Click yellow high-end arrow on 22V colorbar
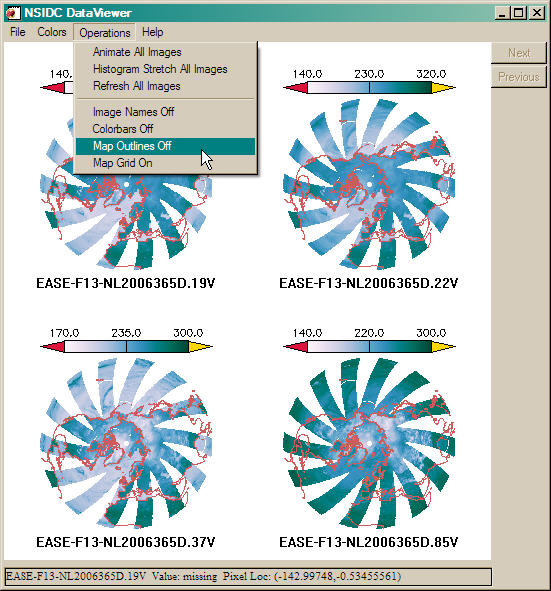551x591 pixels. click(443, 88)
